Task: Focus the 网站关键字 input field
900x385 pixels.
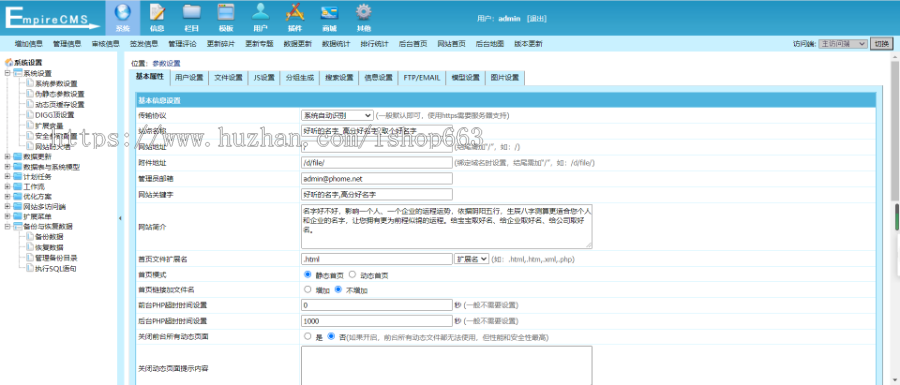Action: tap(377, 195)
